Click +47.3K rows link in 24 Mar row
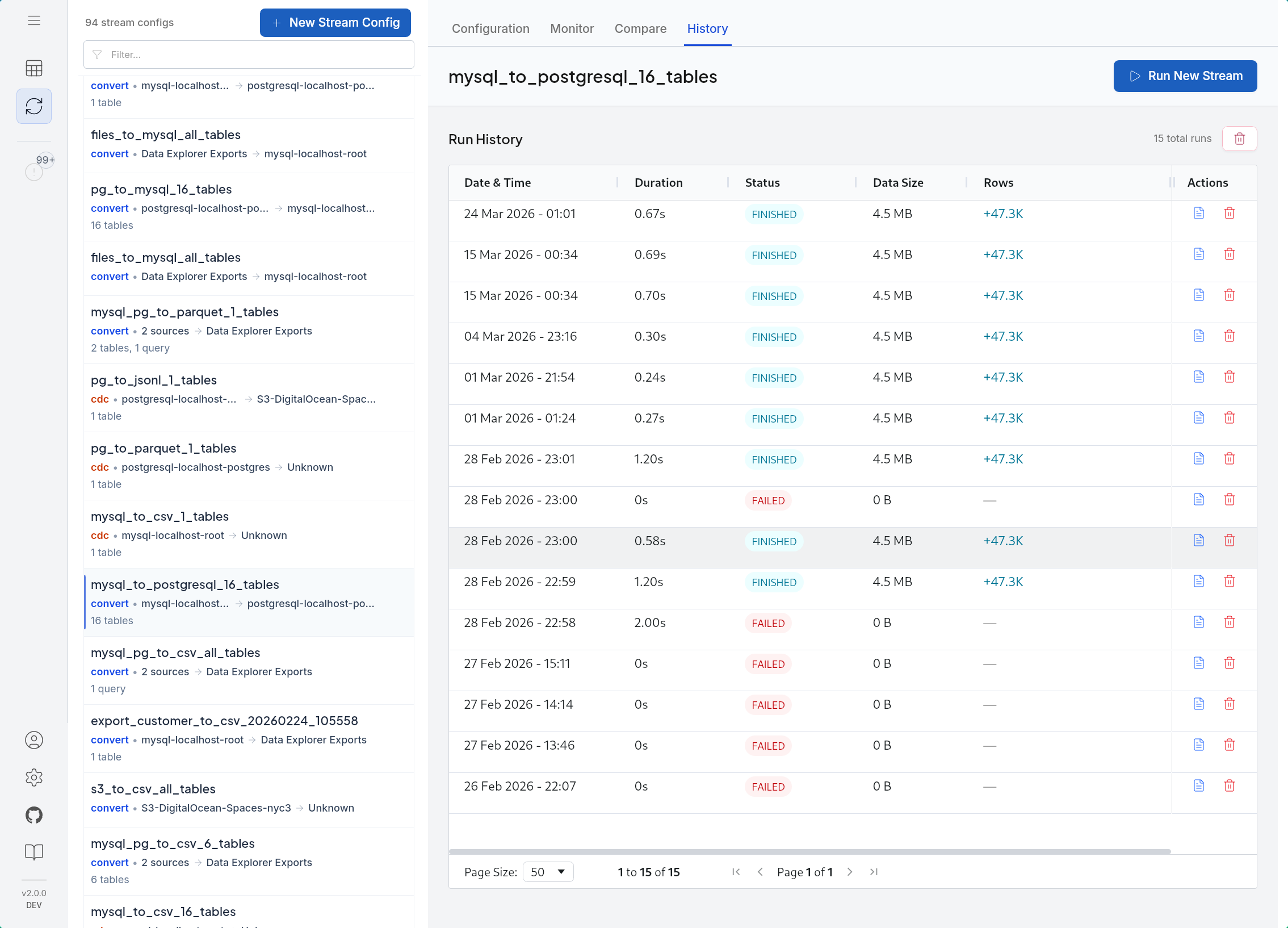 (x=1003, y=214)
